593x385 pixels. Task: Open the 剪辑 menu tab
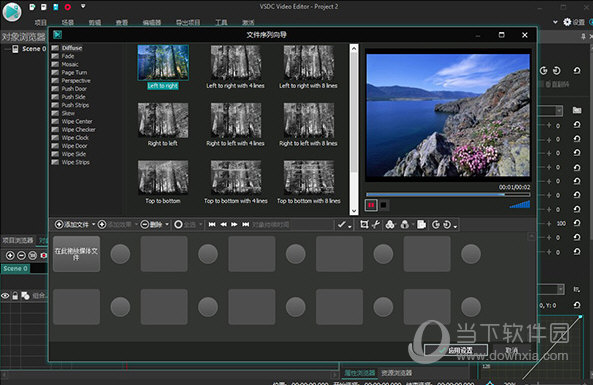pyautogui.click(x=95, y=22)
